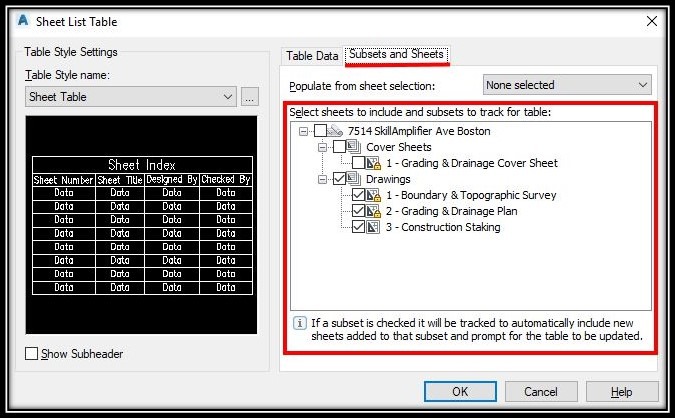Select the Subsets and Sheets tab
Screen dimensions: 675x418
(x=396, y=55)
